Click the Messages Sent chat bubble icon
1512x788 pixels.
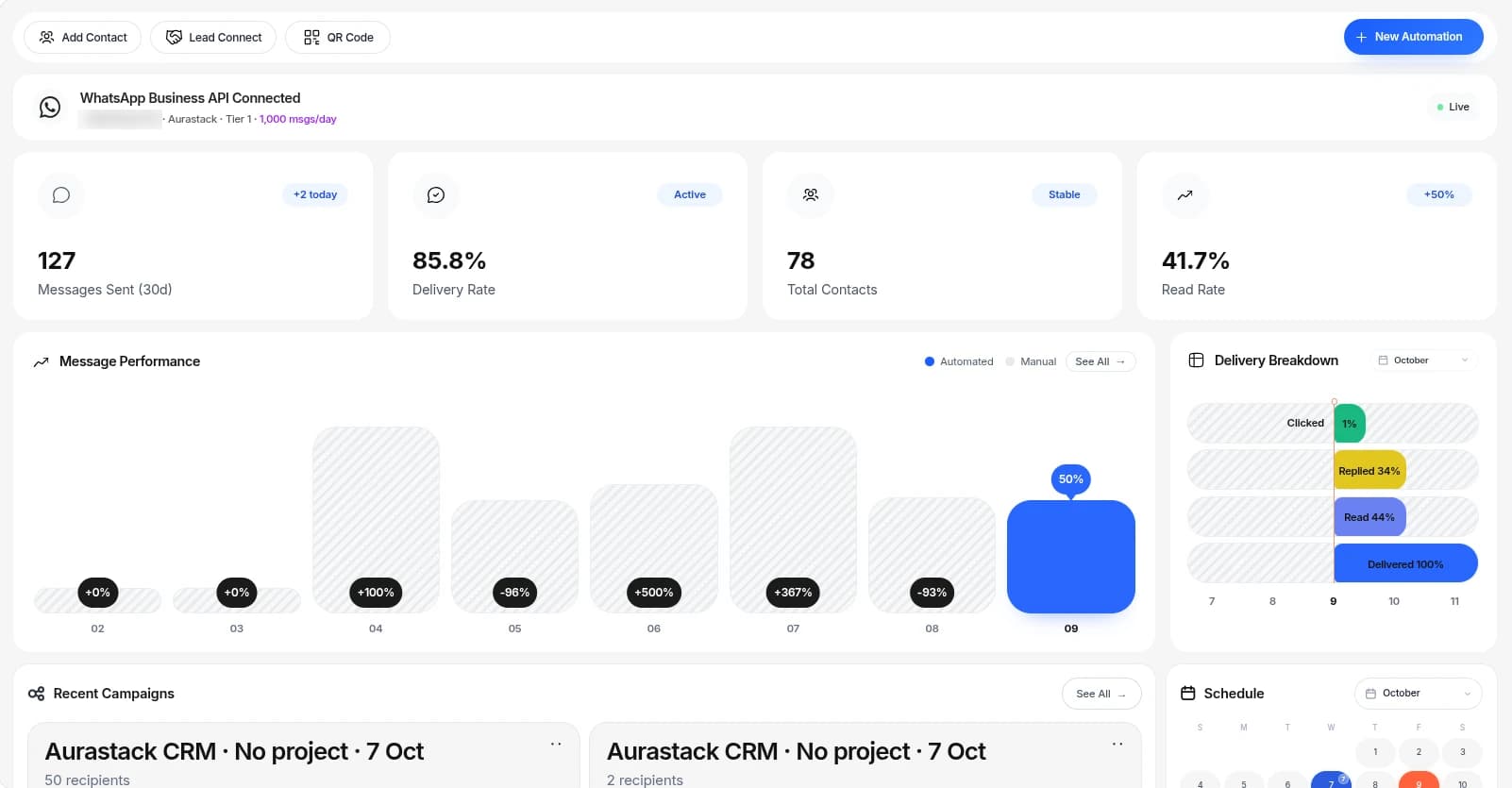pyautogui.click(x=61, y=194)
